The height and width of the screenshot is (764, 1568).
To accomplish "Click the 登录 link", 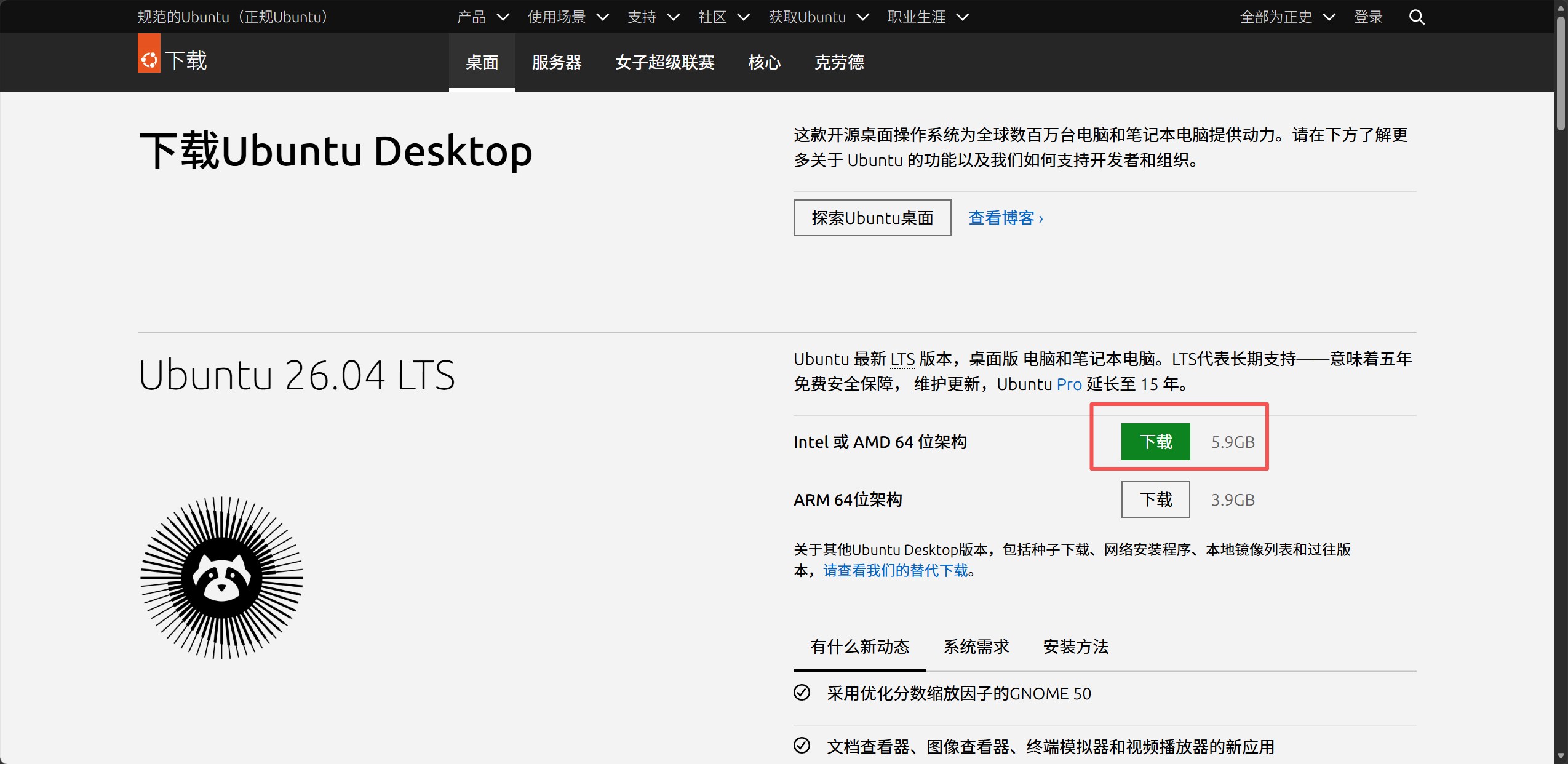I will [1368, 17].
